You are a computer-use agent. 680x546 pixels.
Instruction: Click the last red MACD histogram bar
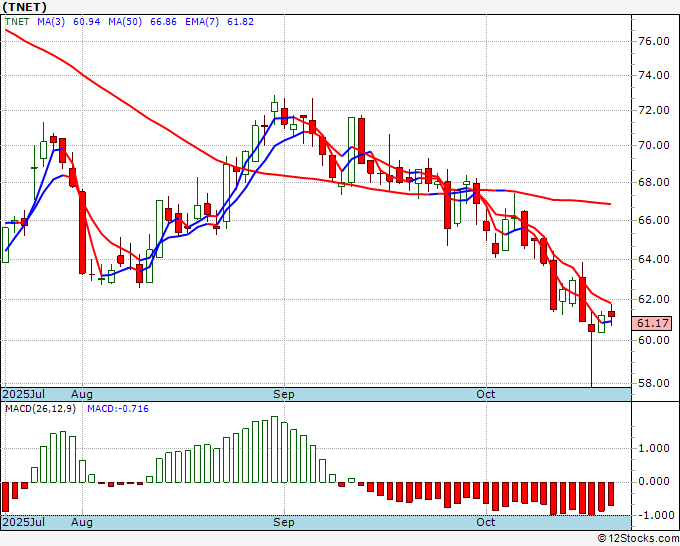click(611, 494)
